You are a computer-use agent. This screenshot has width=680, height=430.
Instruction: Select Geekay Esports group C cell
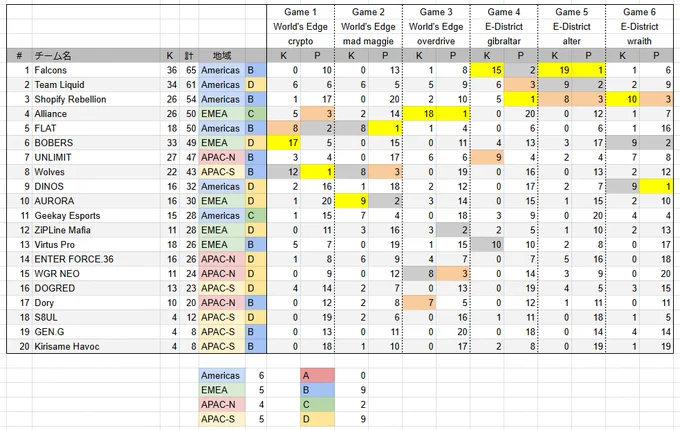coord(256,215)
